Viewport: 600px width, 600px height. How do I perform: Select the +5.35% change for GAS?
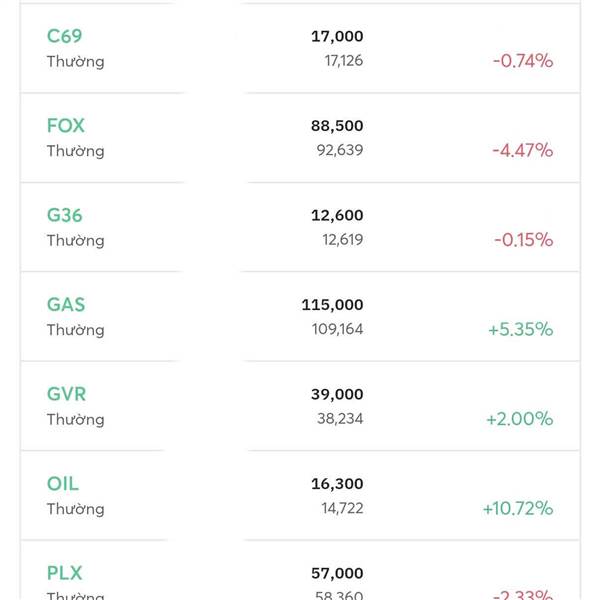coord(520,329)
